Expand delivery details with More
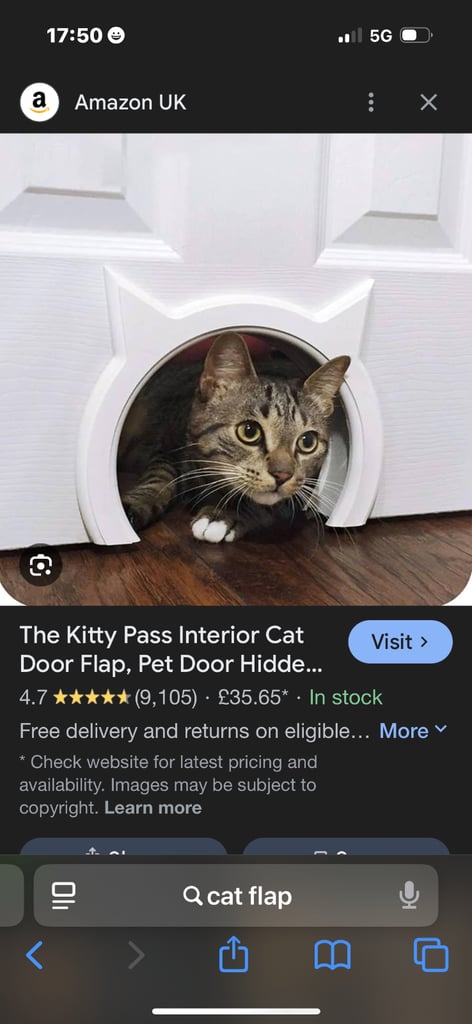 tap(413, 731)
